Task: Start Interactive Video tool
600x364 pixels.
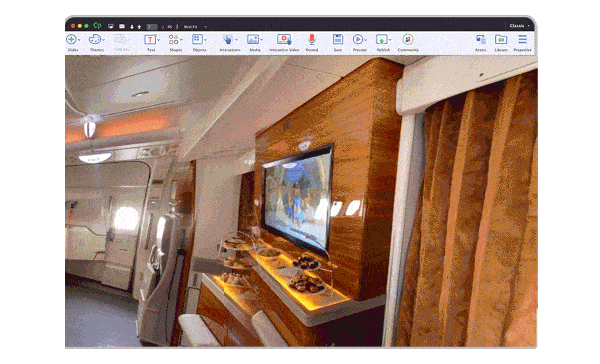Action: click(x=284, y=39)
